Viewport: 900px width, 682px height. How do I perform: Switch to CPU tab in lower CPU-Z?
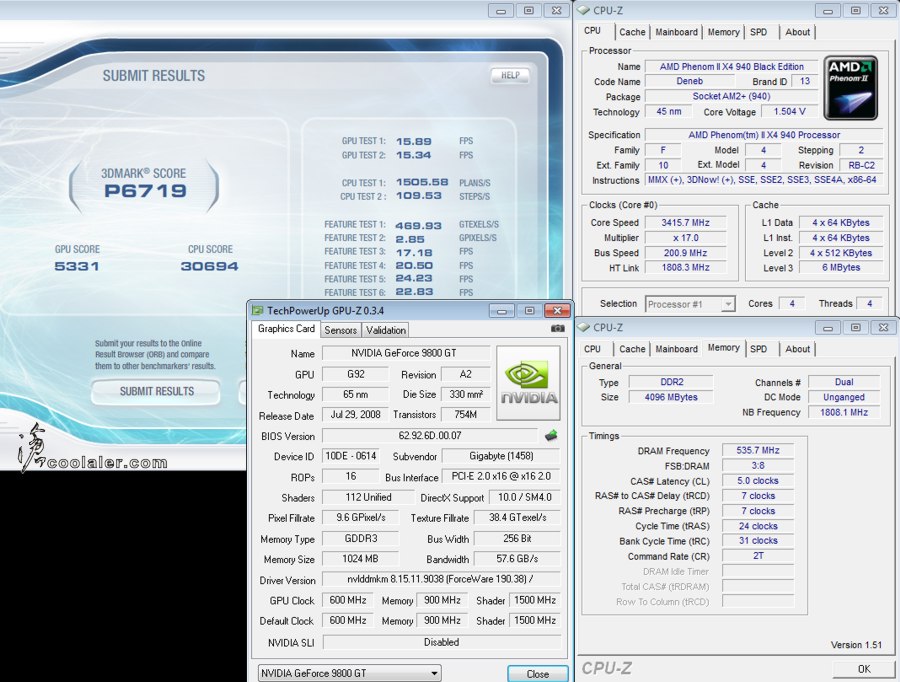(592, 349)
